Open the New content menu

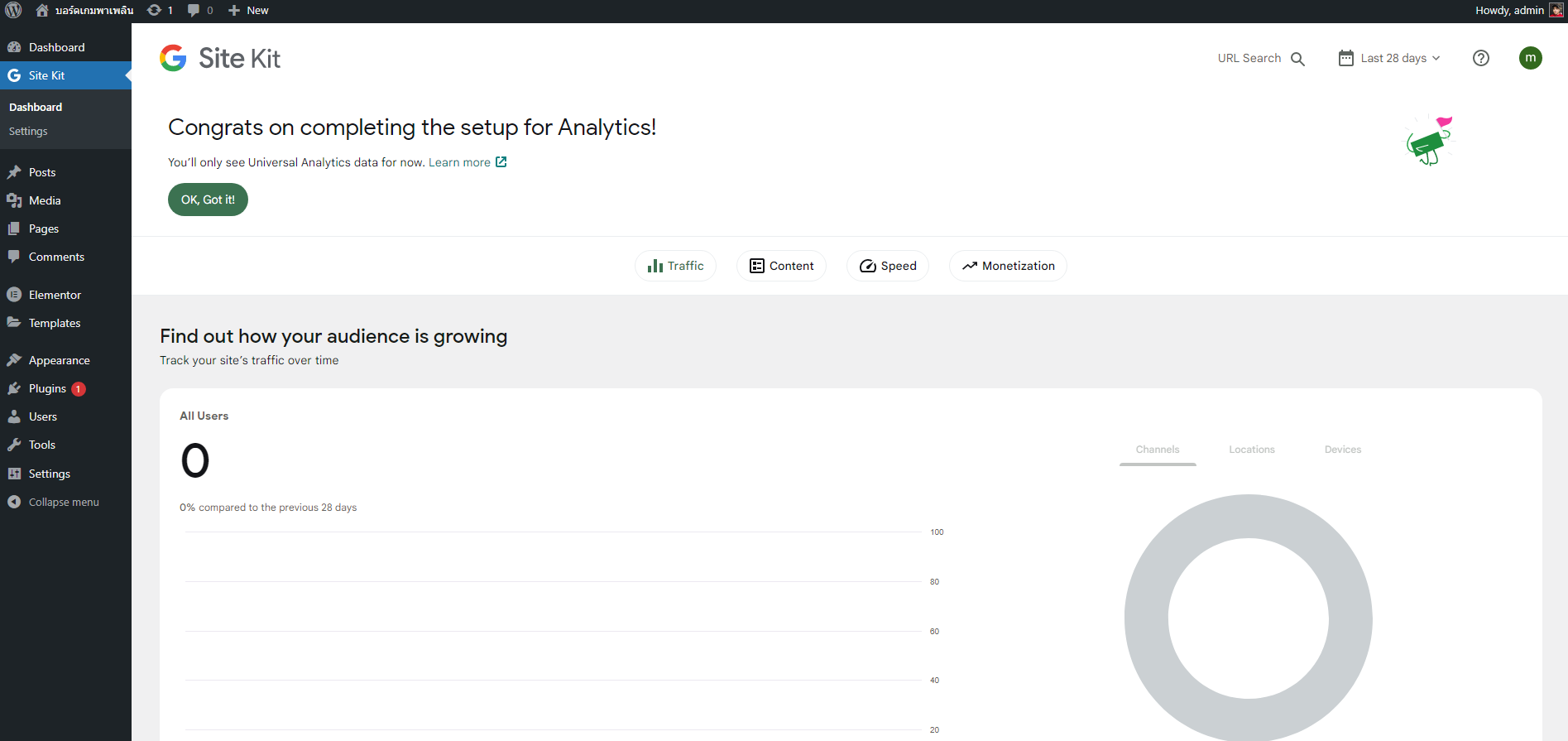pos(248,10)
